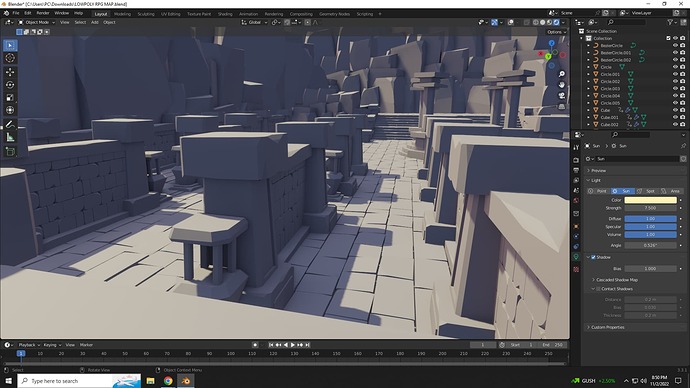The image size is (690, 388).
Task: Open the World properties tab icon
Action: [x=576, y=201]
